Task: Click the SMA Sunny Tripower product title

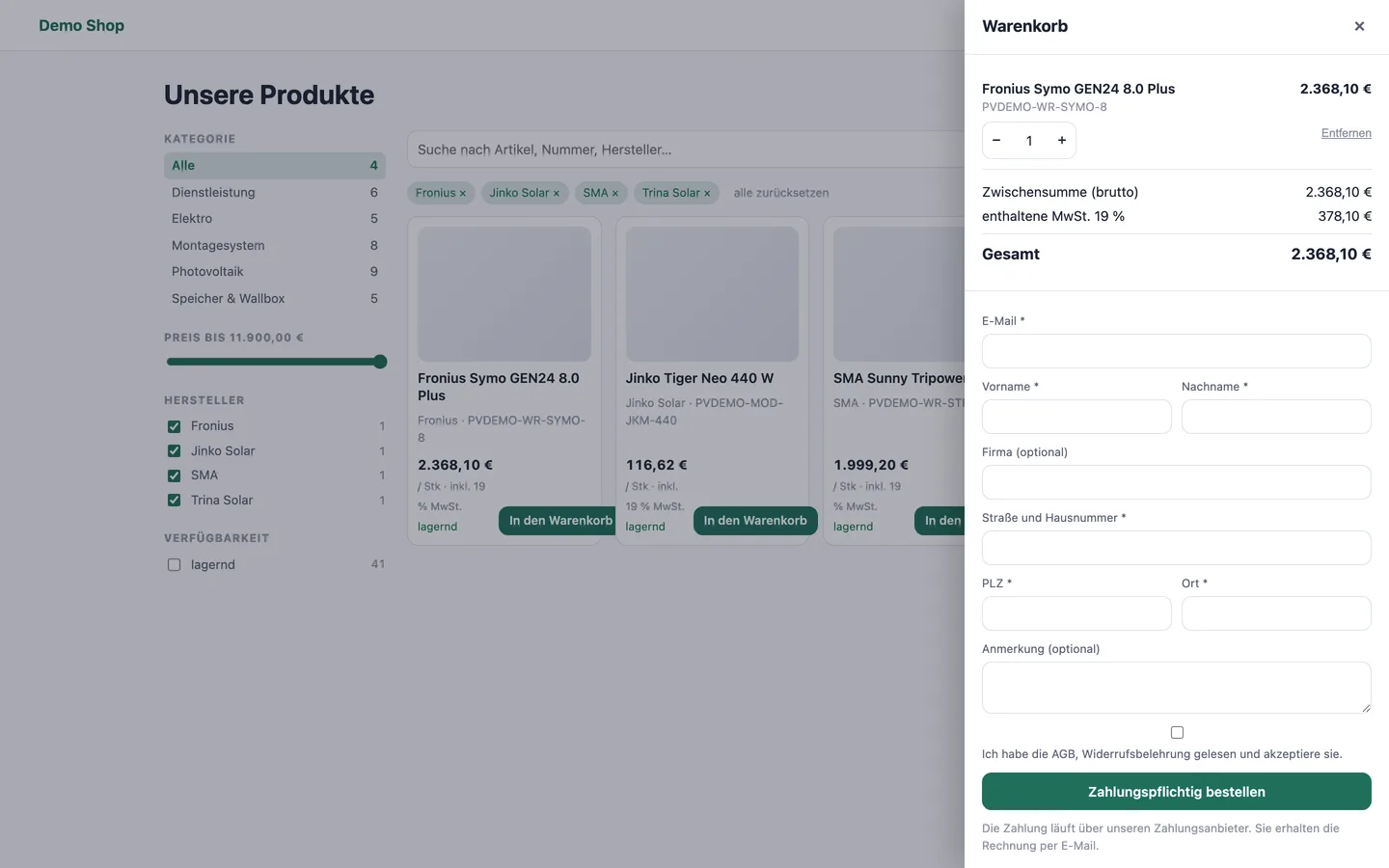Action: pyautogui.click(x=899, y=378)
